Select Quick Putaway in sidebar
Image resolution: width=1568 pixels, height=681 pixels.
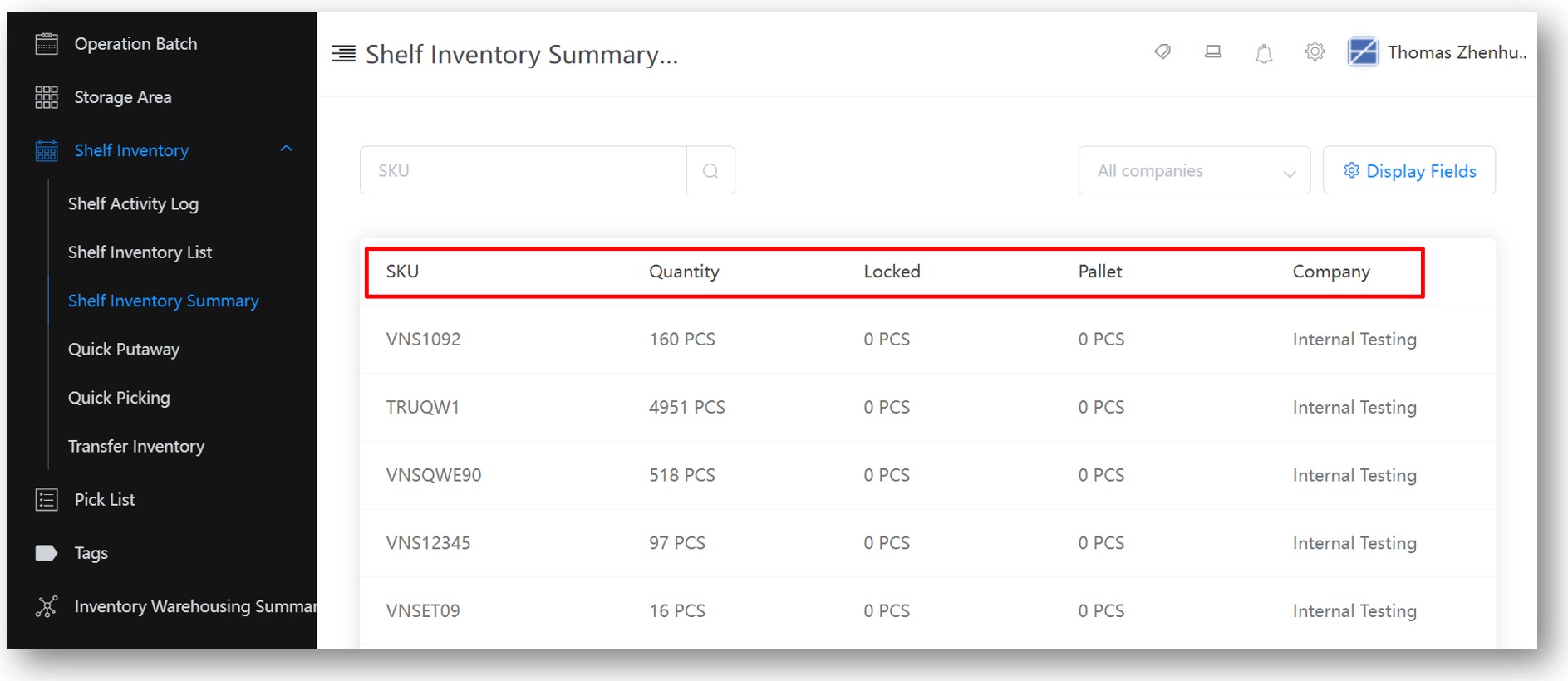[124, 350]
